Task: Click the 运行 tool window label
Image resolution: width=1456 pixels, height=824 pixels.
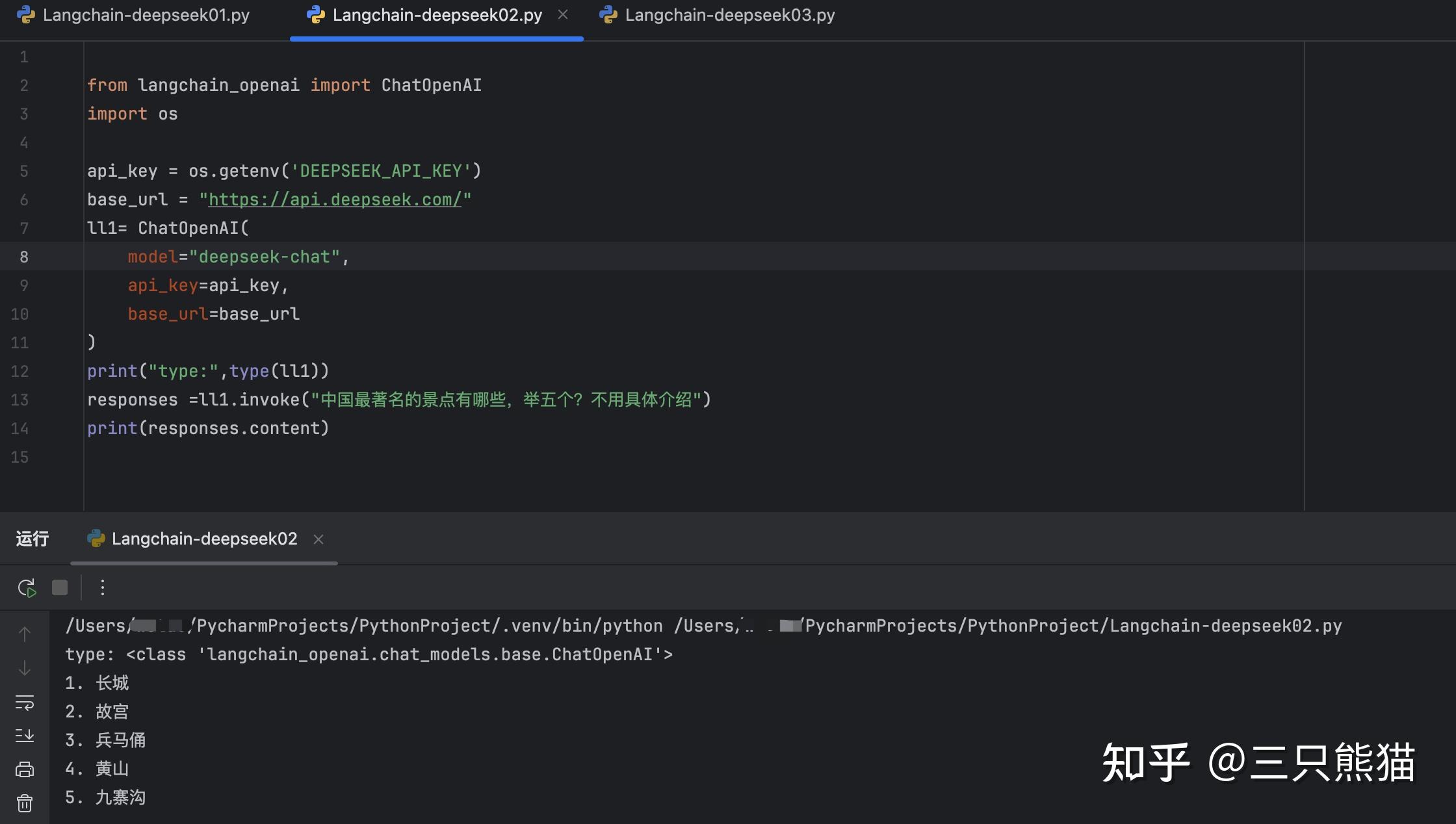Action: [x=32, y=539]
